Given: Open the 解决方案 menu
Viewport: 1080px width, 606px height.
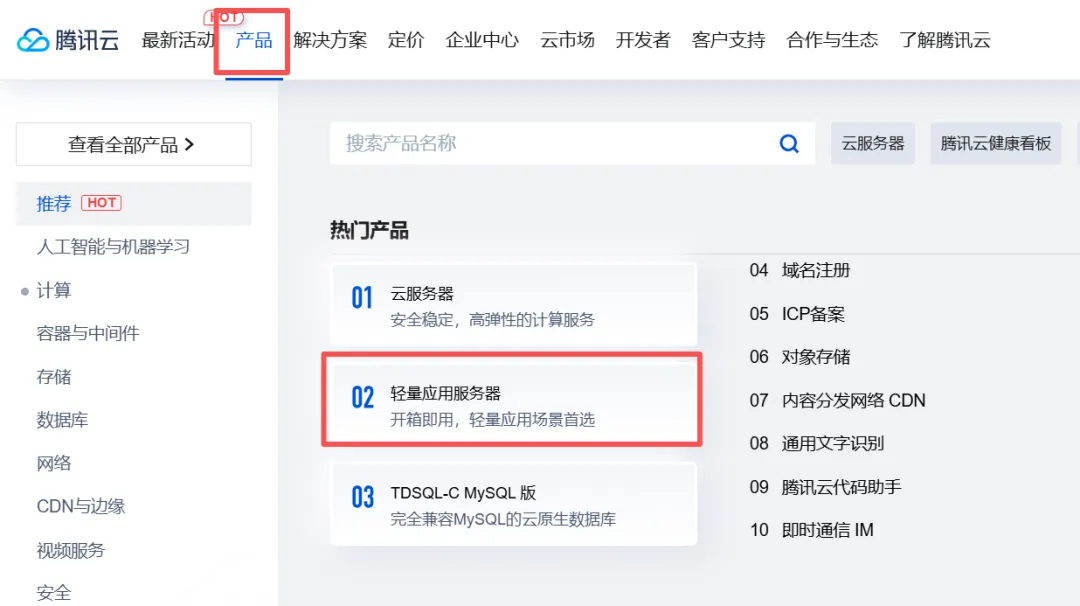Looking at the screenshot, I should [330, 40].
